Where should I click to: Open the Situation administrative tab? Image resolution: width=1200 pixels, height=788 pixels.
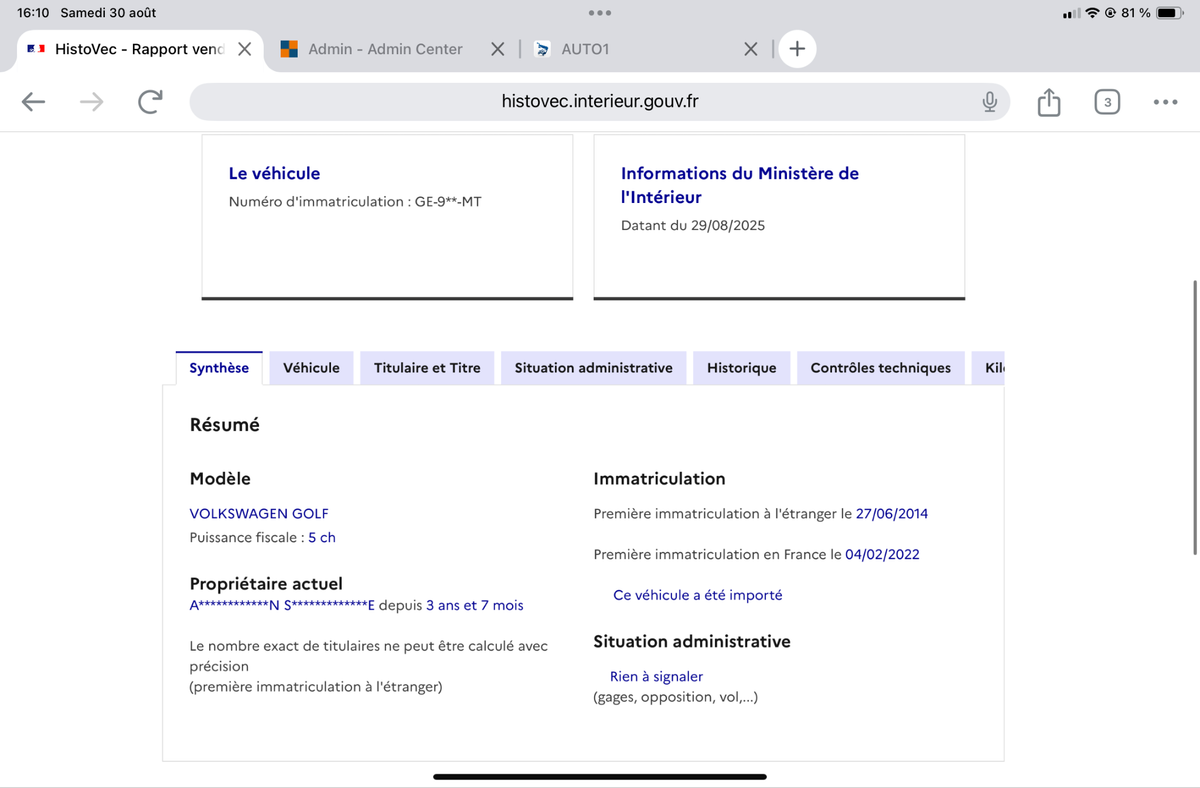(594, 368)
